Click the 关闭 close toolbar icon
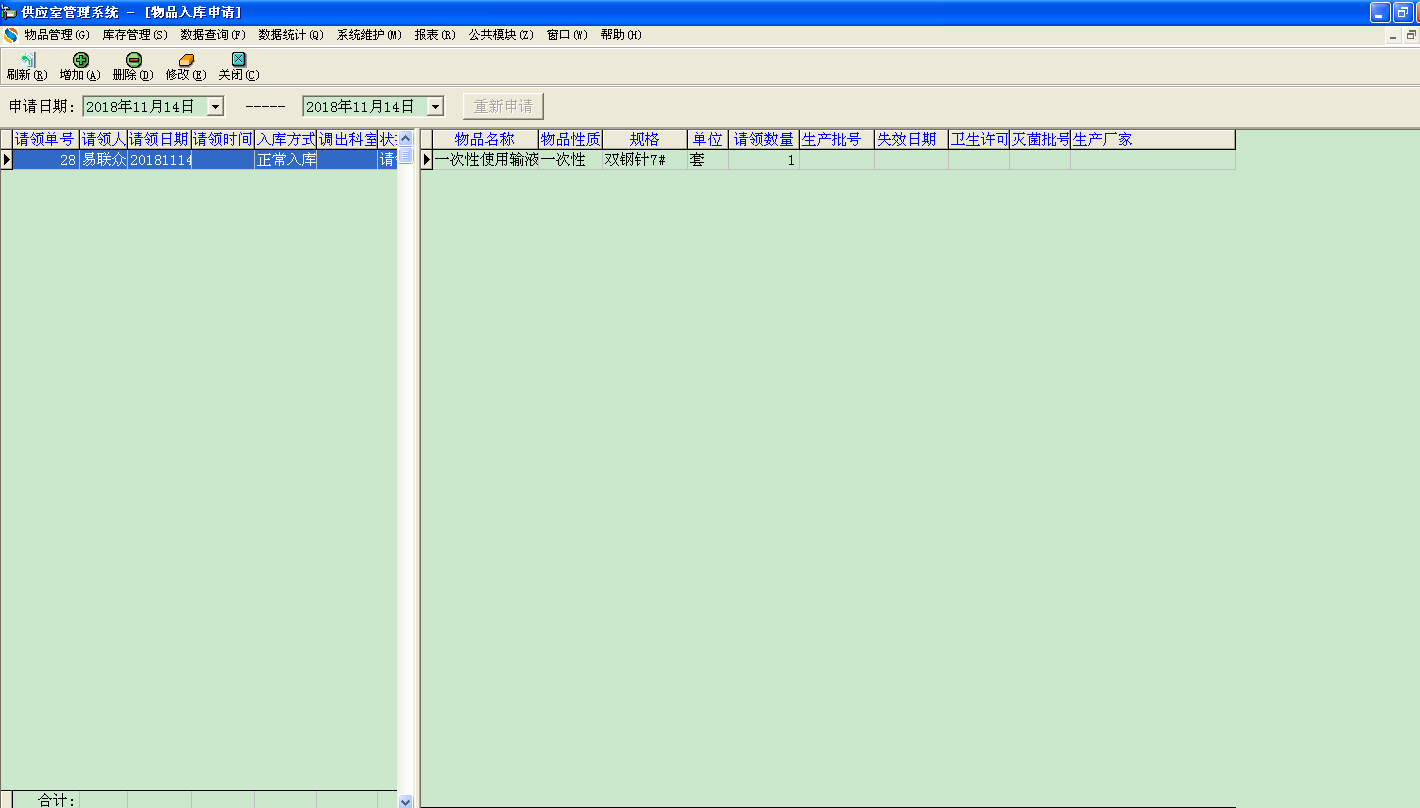 (239, 60)
